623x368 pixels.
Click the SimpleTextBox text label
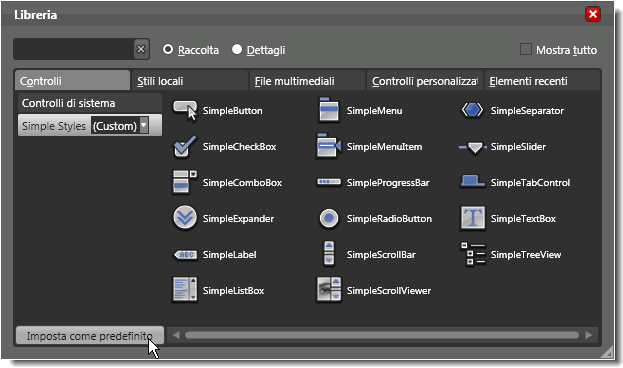(x=523, y=219)
